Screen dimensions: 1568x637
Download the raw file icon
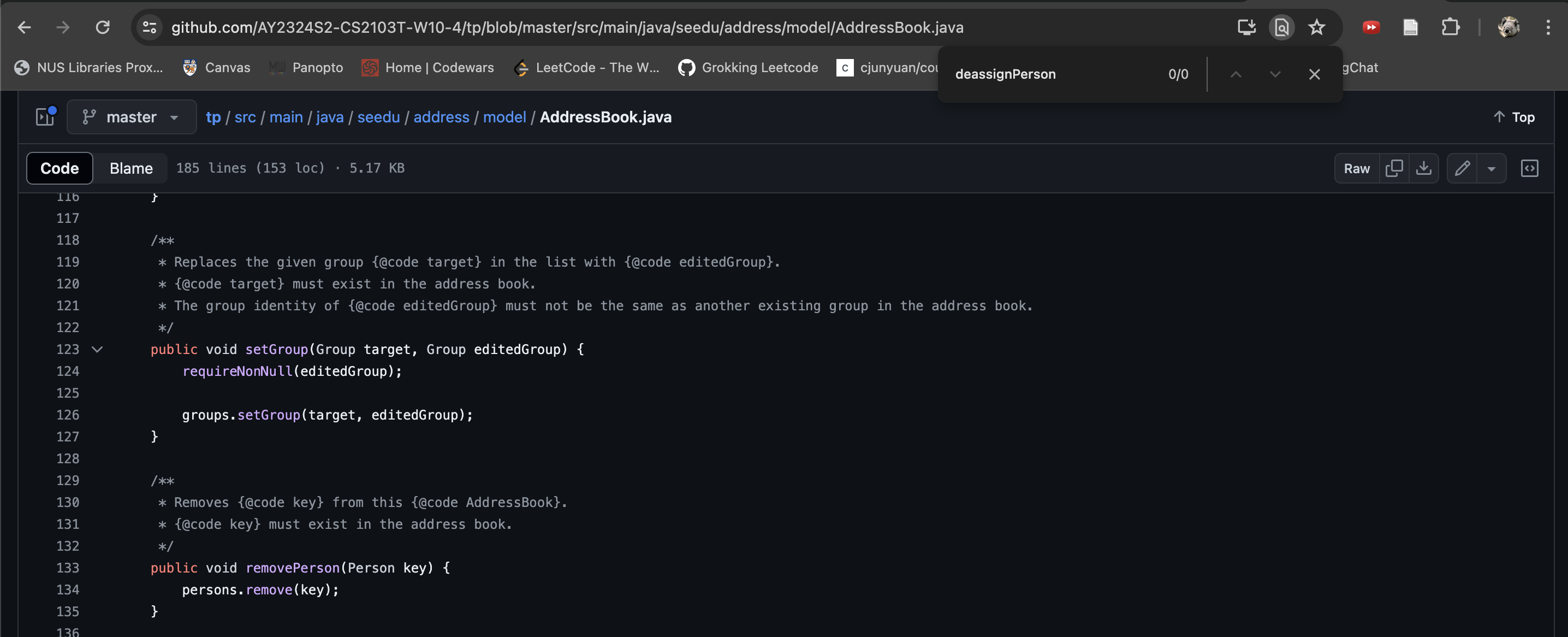pos(1423,168)
